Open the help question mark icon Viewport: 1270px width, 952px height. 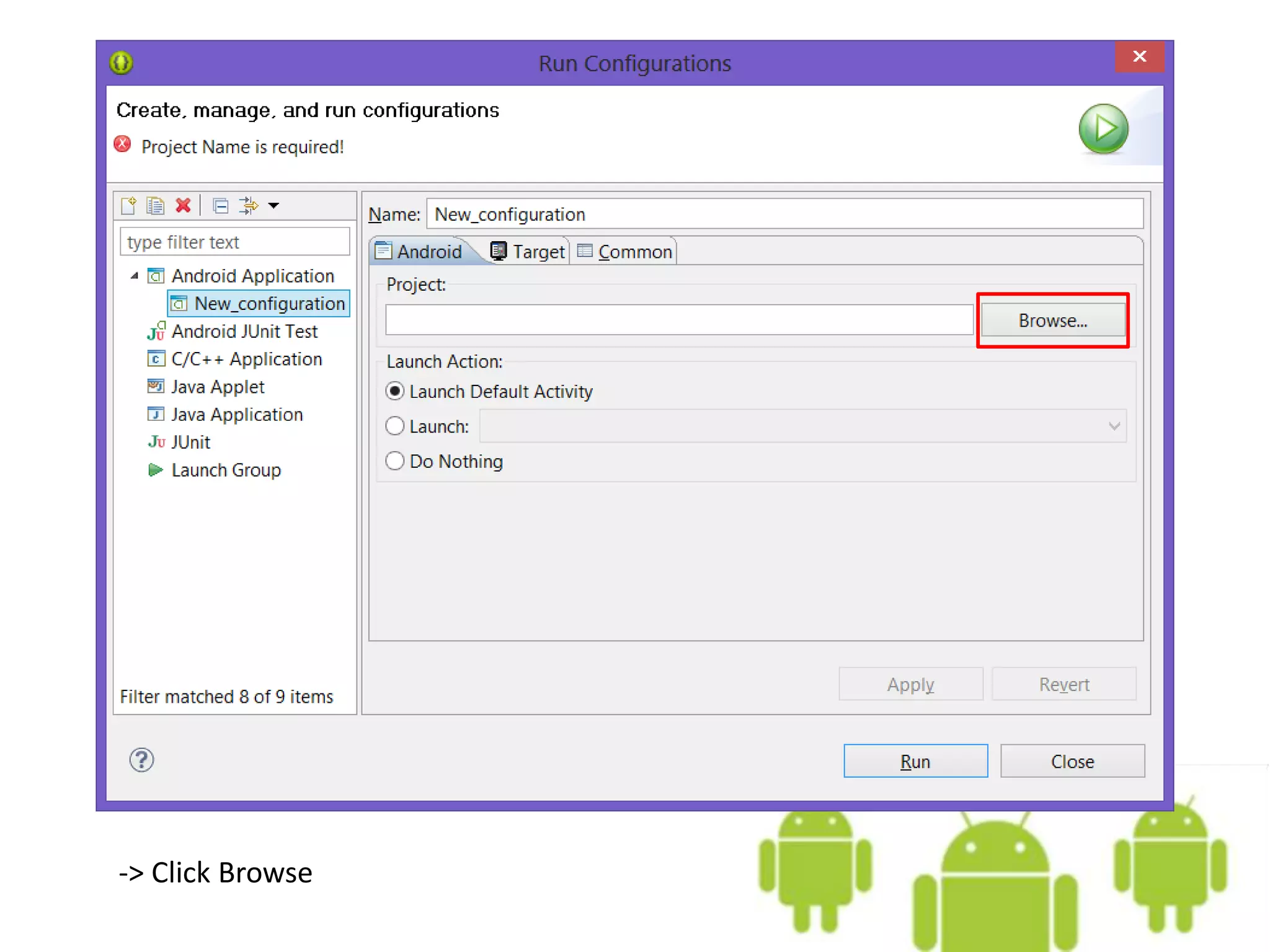click(x=141, y=760)
